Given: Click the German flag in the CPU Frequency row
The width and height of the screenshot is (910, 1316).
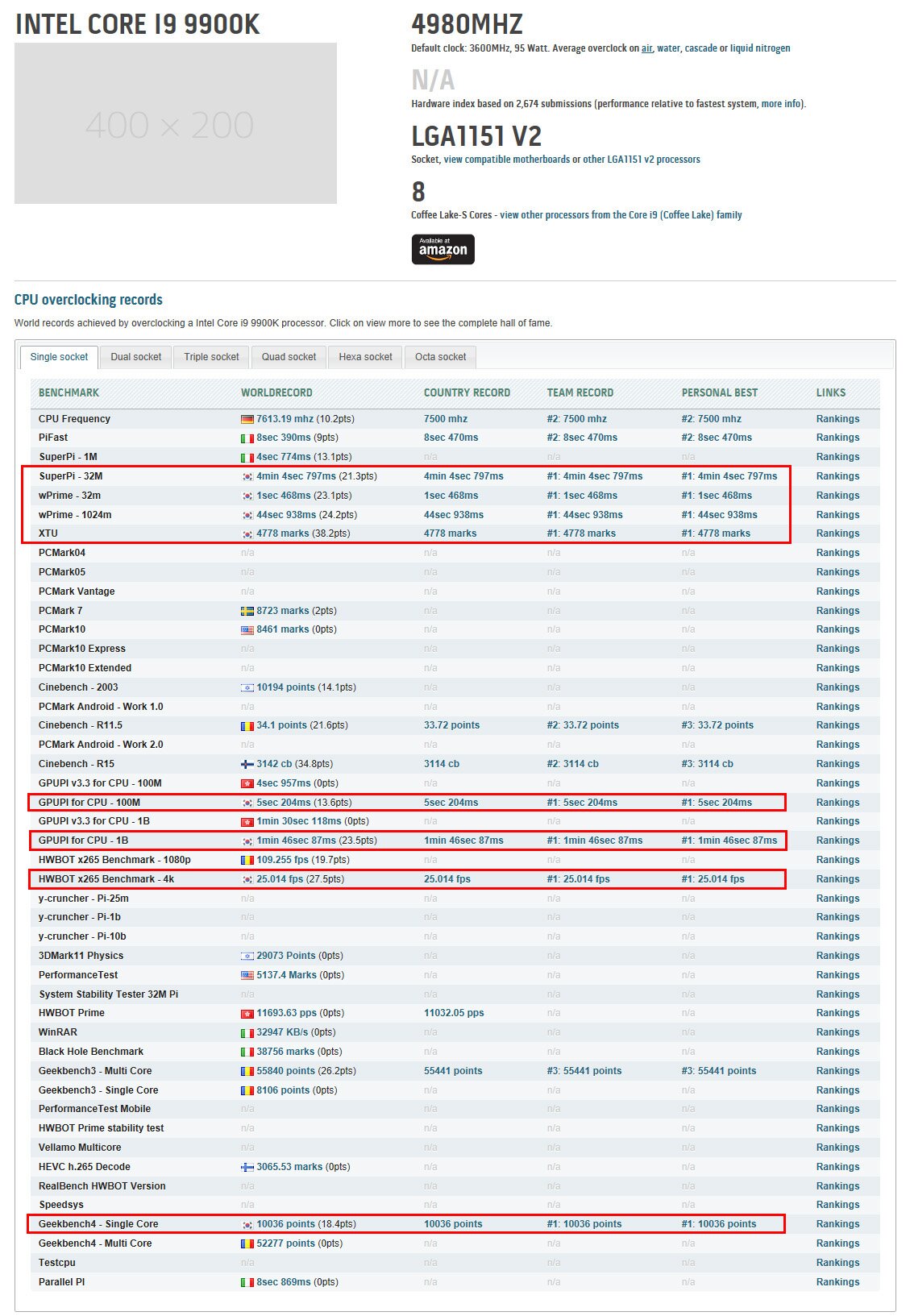Looking at the screenshot, I should pos(247,419).
